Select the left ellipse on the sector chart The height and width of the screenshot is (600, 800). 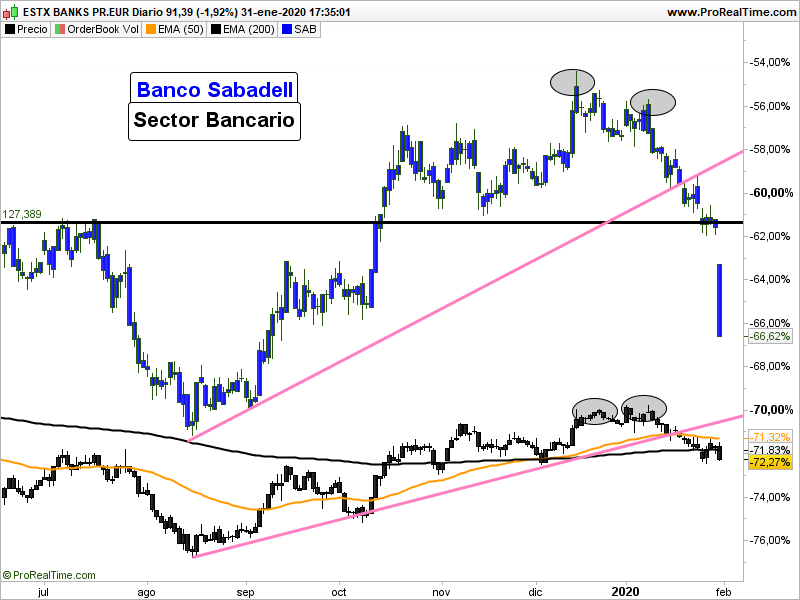pyautogui.click(x=595, y=409)
